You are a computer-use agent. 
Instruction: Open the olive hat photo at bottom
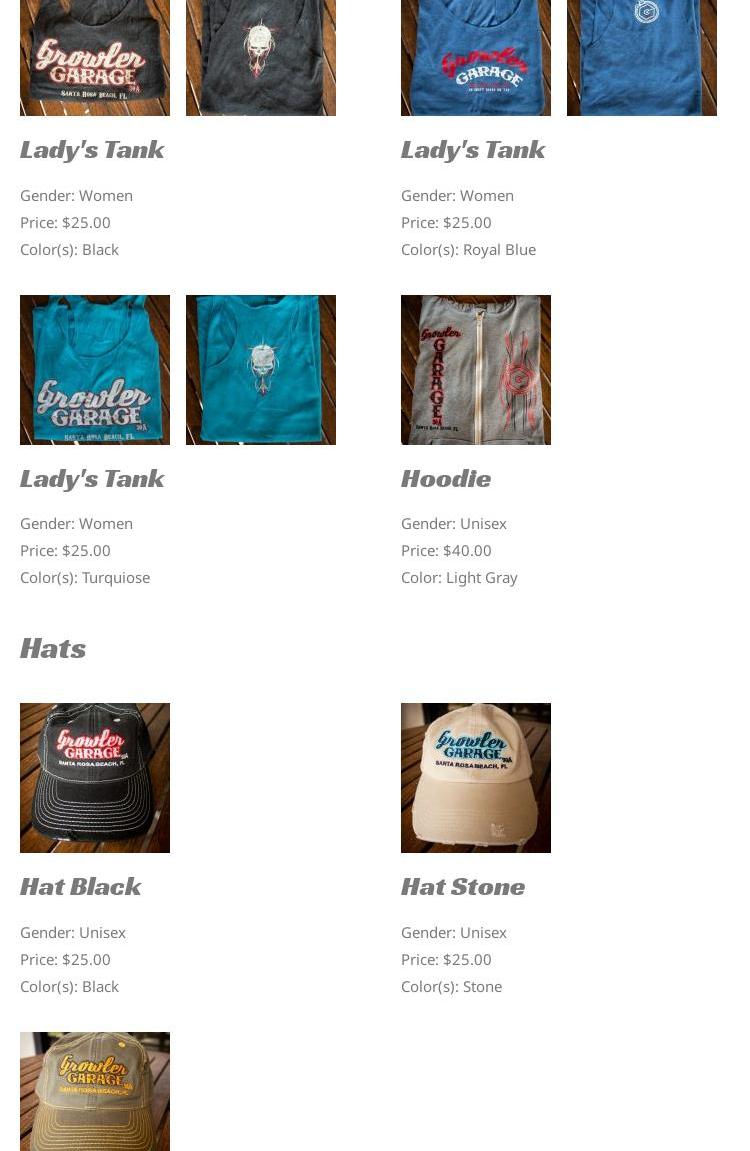tap(95, 1092)
